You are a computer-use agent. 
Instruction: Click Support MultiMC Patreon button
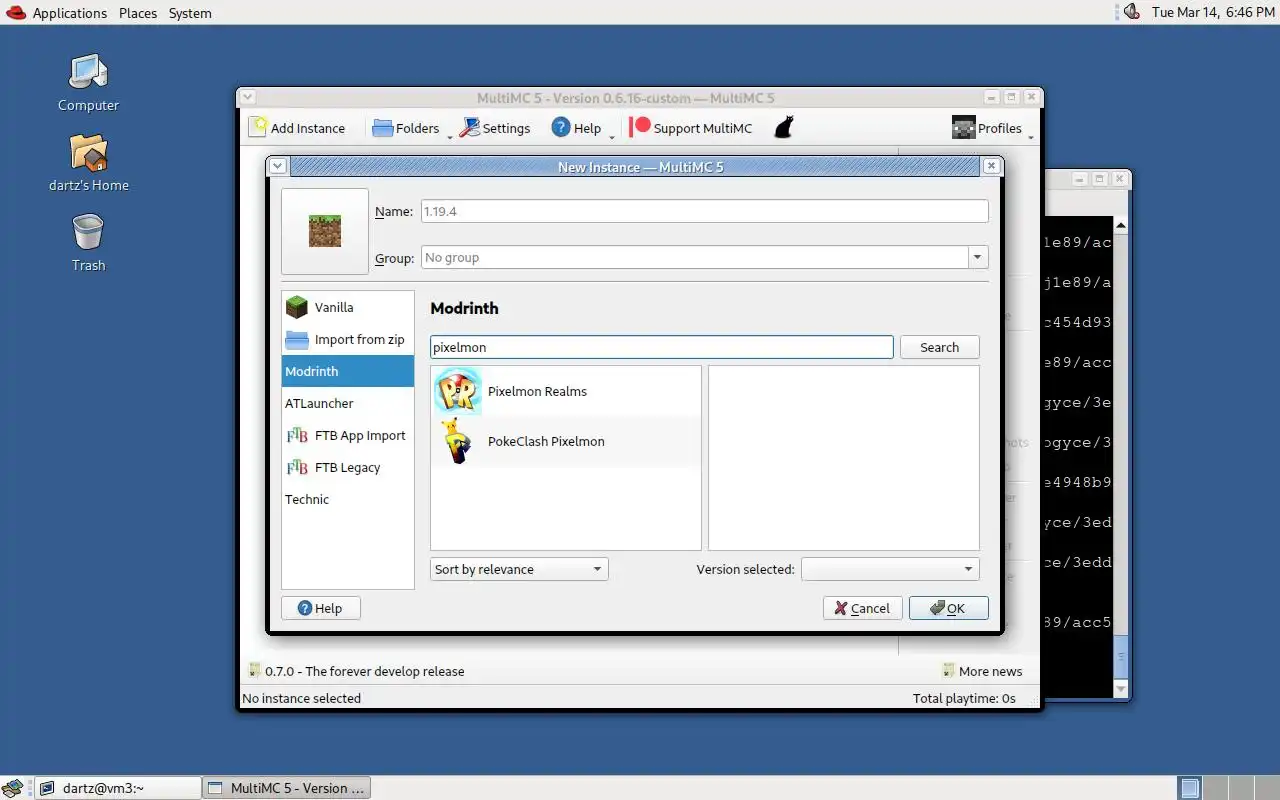tap(690, 128)
